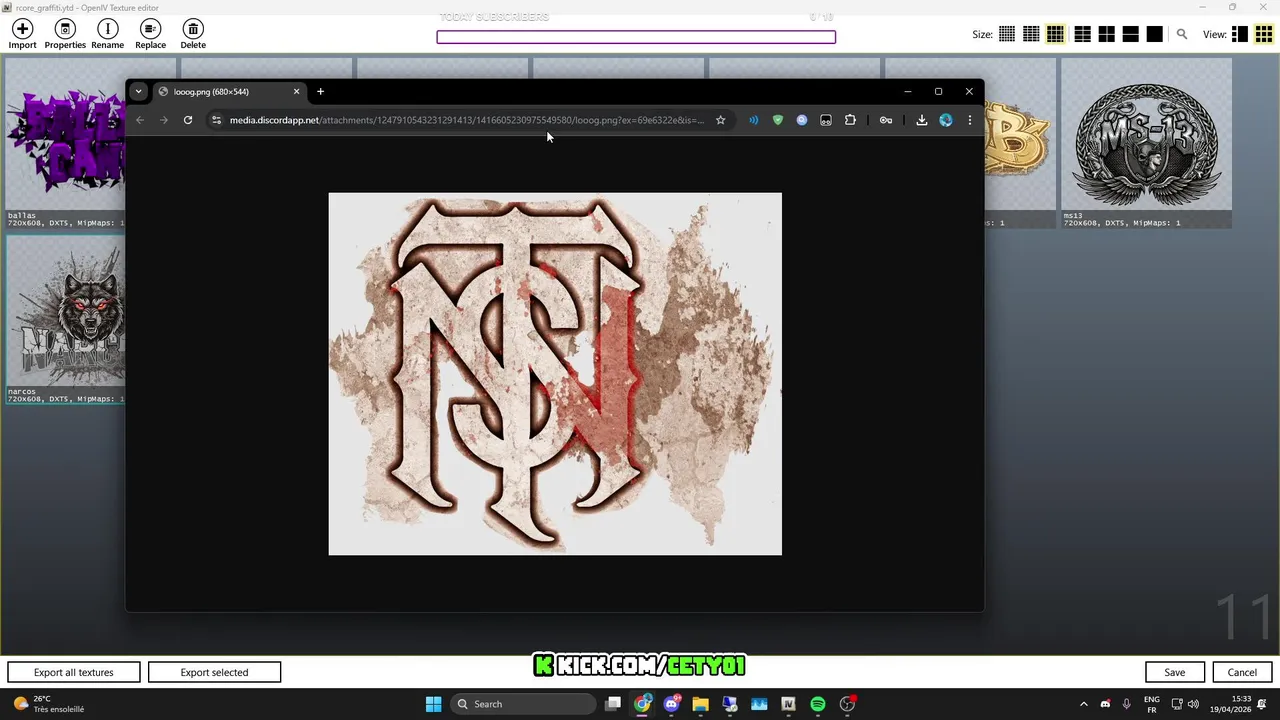Reload the looog.png page
1280x720 pixels.
[x=188, y=120]
